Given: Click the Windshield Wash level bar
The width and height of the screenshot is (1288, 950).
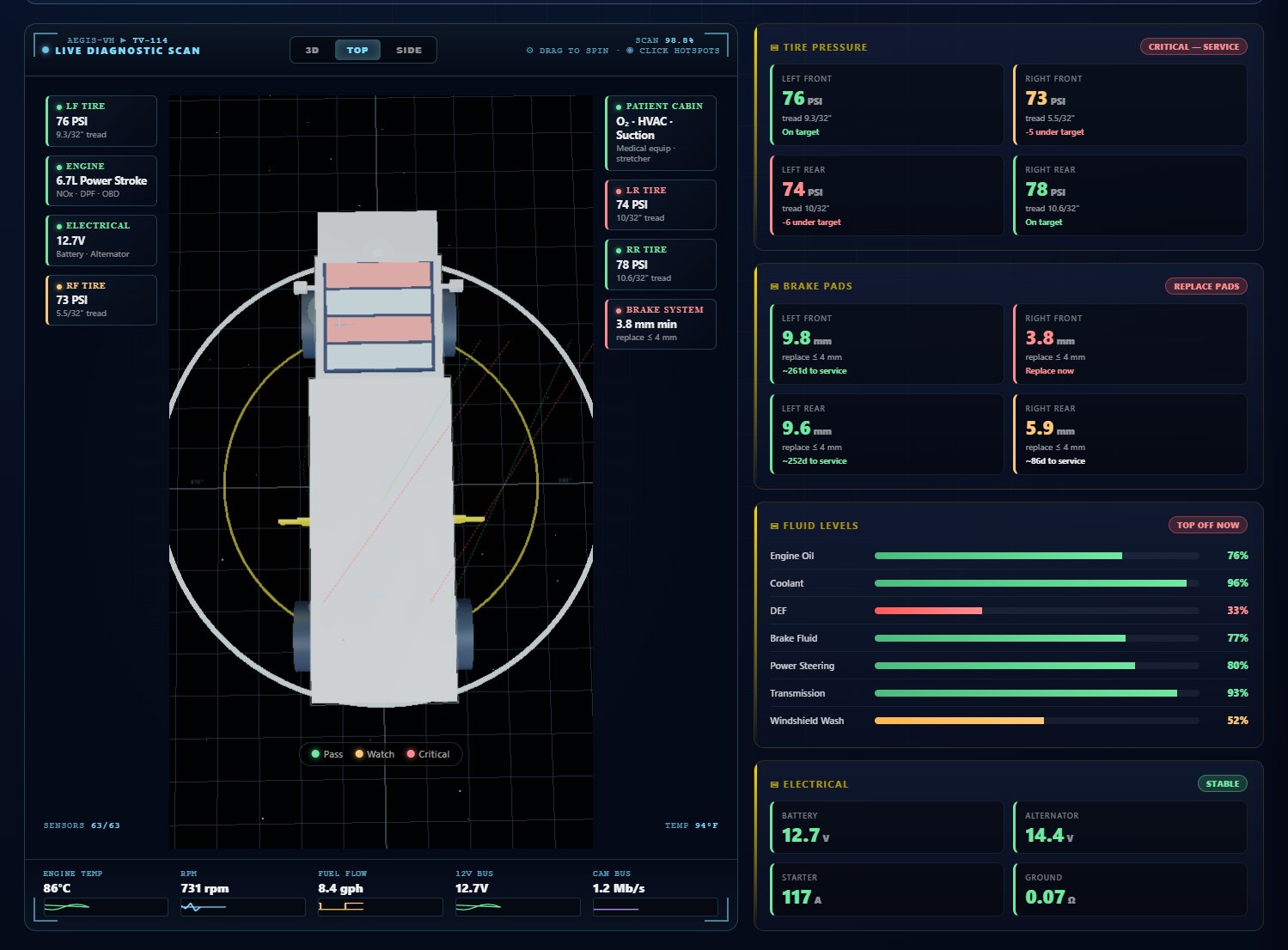Looking at the screenshot, I should pyautogui.click(x=1036, y=721).
